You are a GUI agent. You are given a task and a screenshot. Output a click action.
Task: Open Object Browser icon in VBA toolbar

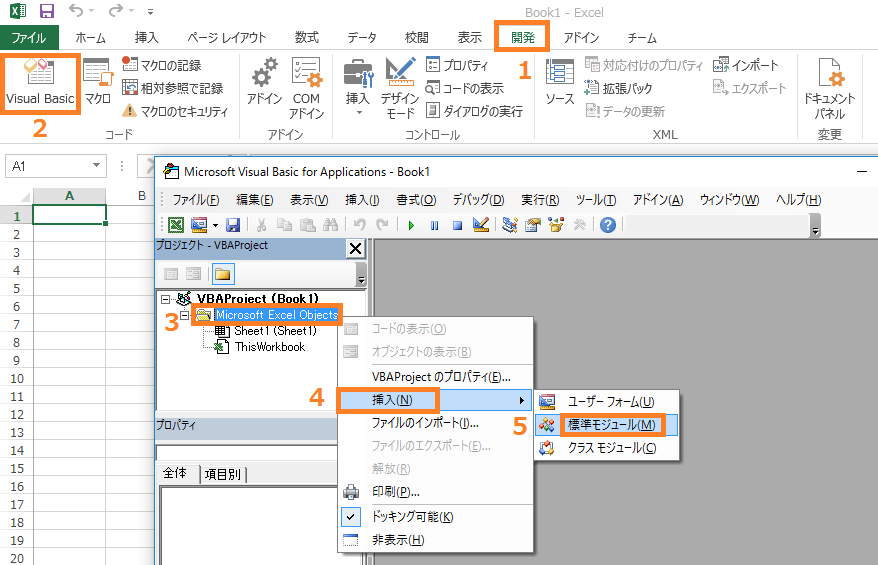click(x=556, y=225)
